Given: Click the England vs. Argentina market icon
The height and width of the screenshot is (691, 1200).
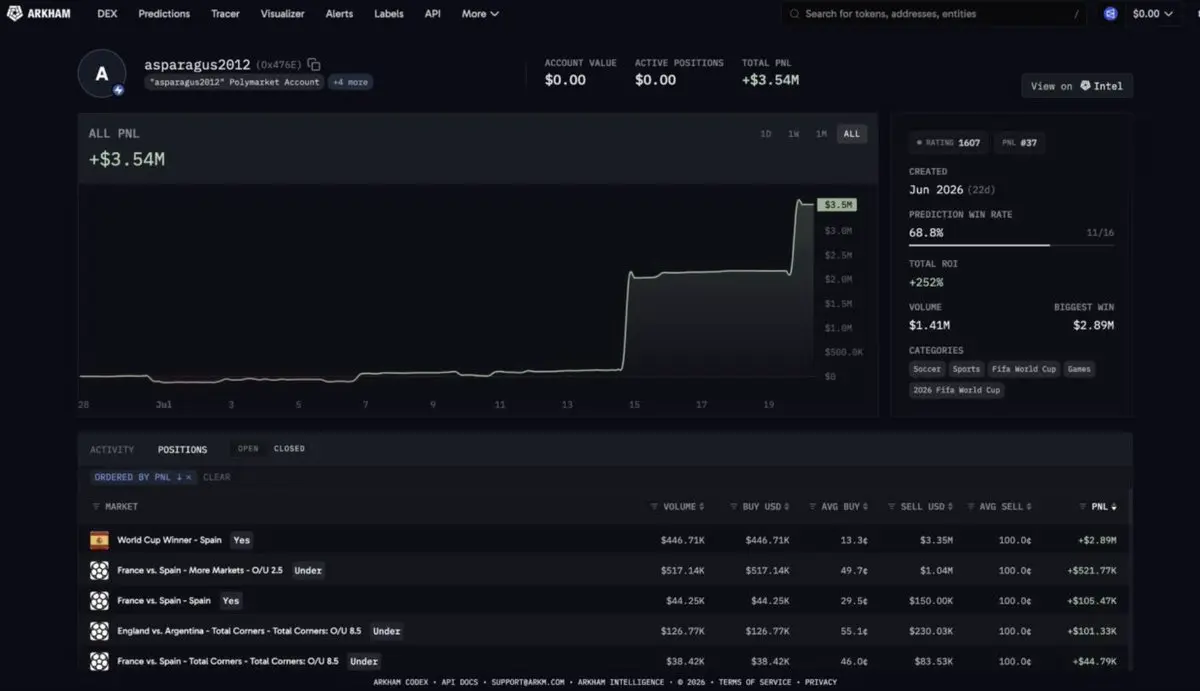Looking at the screenshot, I should point(99,631).
